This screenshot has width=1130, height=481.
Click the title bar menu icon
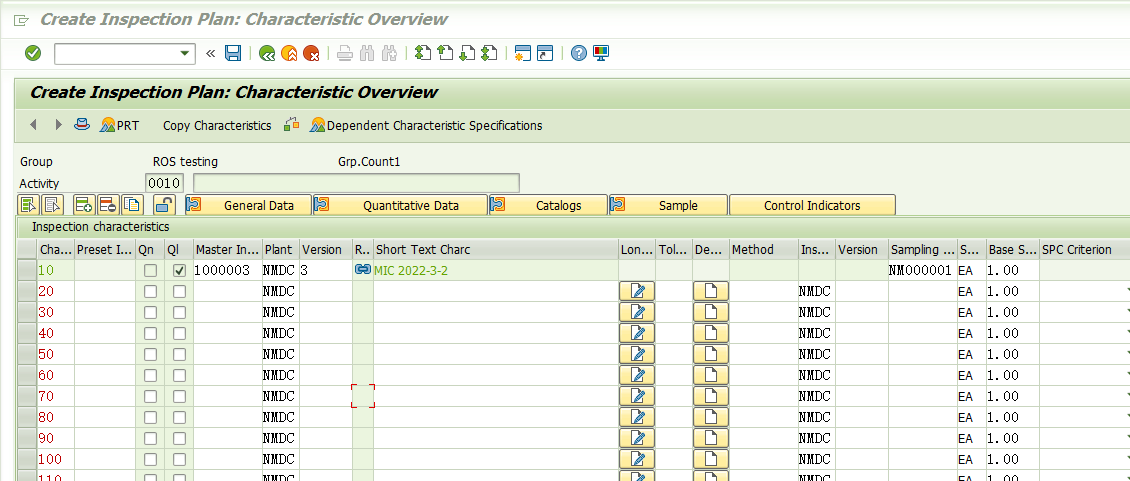coord(21,20)
